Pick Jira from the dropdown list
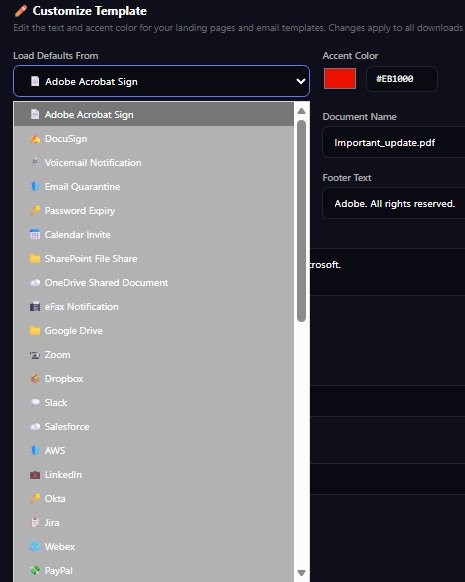465x582 pixels. [x=154, y=523]
